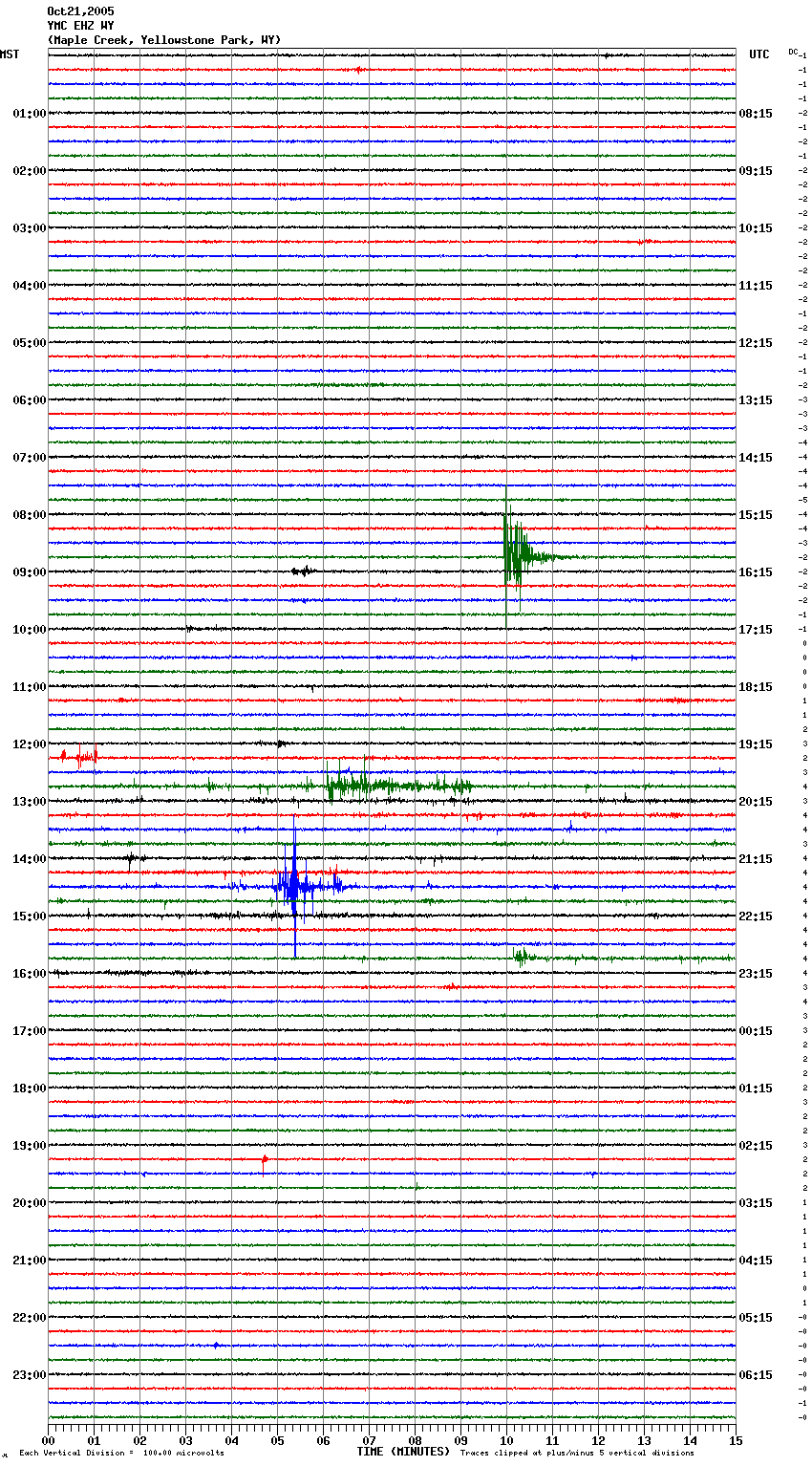Viewport: 812px width, 1466px height.
Task: Select the 10:00 MST time label
Action: [x=29, y=630]
